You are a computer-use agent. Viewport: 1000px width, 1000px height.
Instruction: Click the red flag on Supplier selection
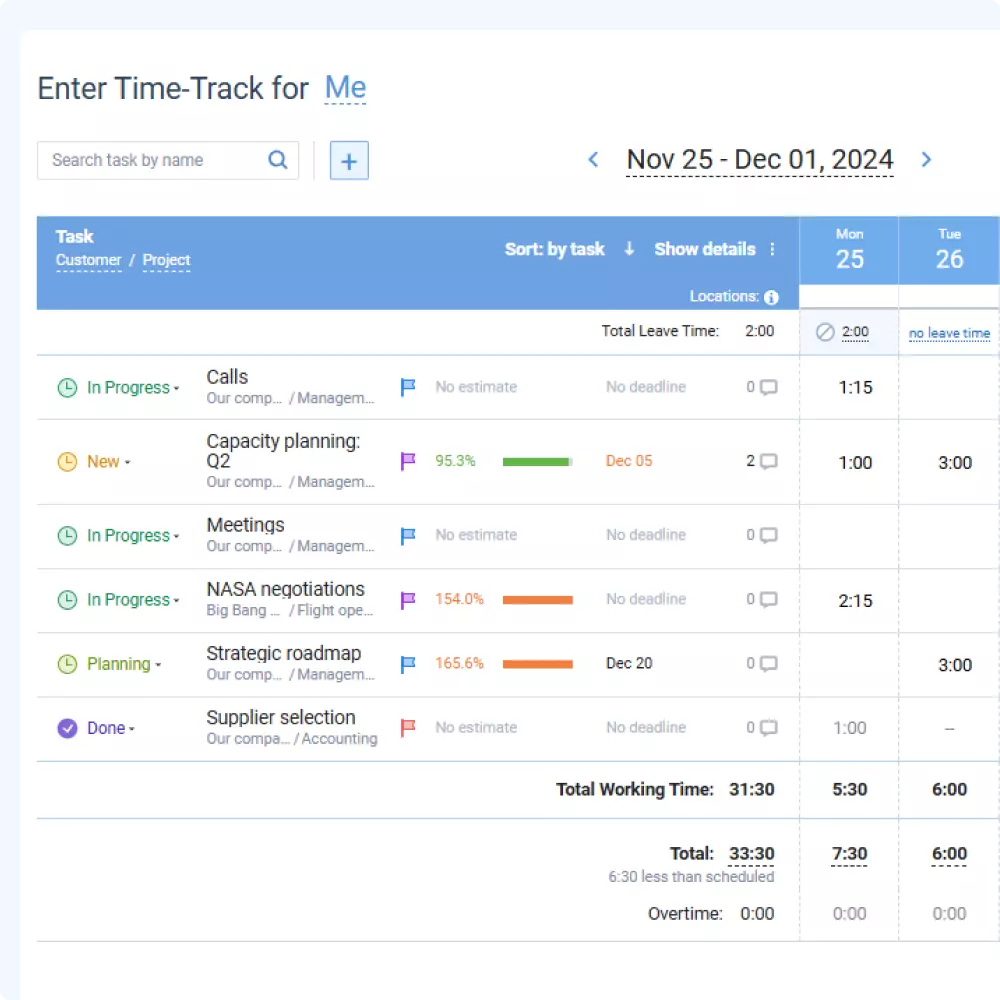[408, 728]
